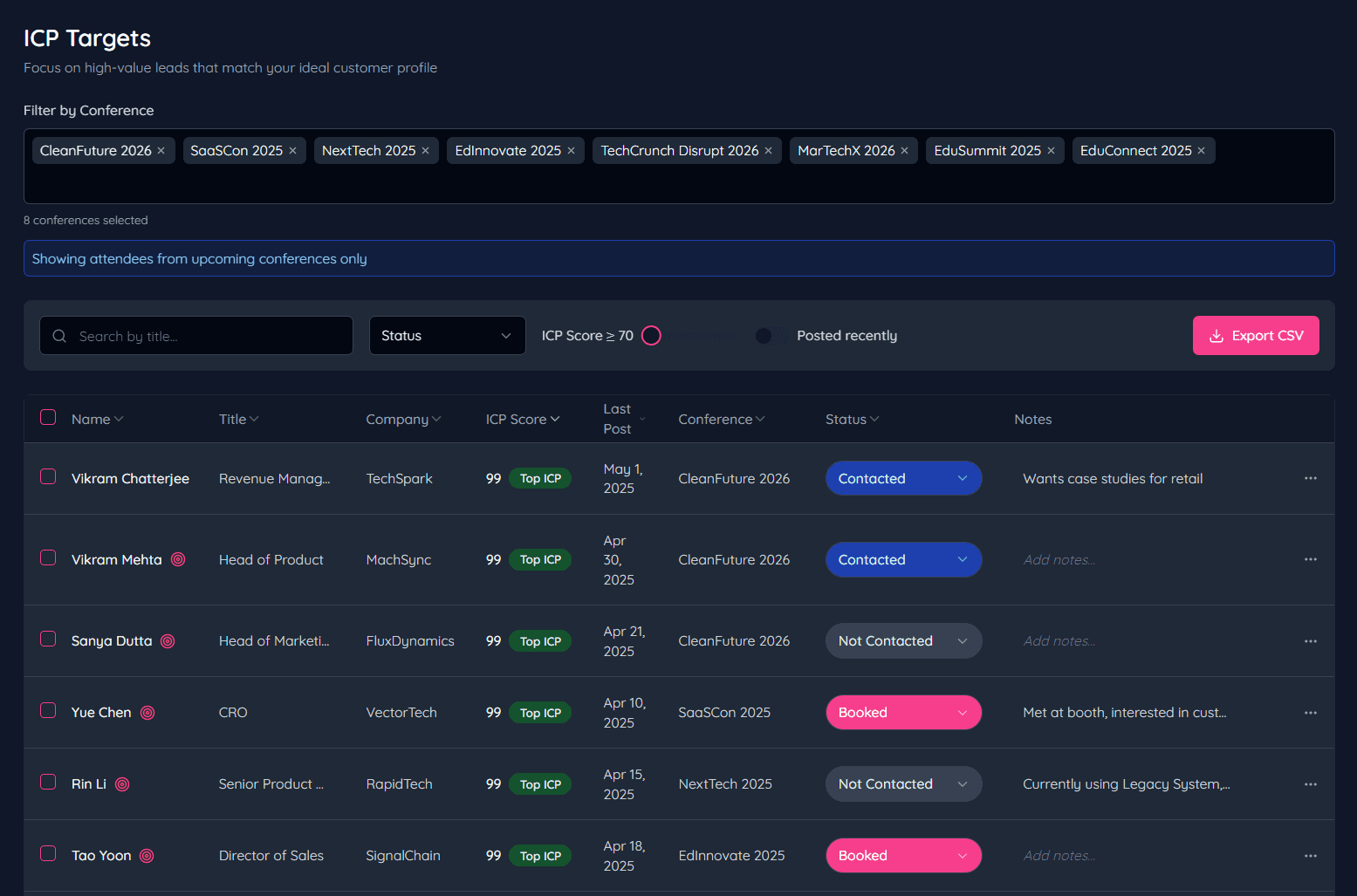This screenshot has height=896, width=1357.
Task: Open more options for Sanya Dutta's row
Action: [x=1310, y=641]
